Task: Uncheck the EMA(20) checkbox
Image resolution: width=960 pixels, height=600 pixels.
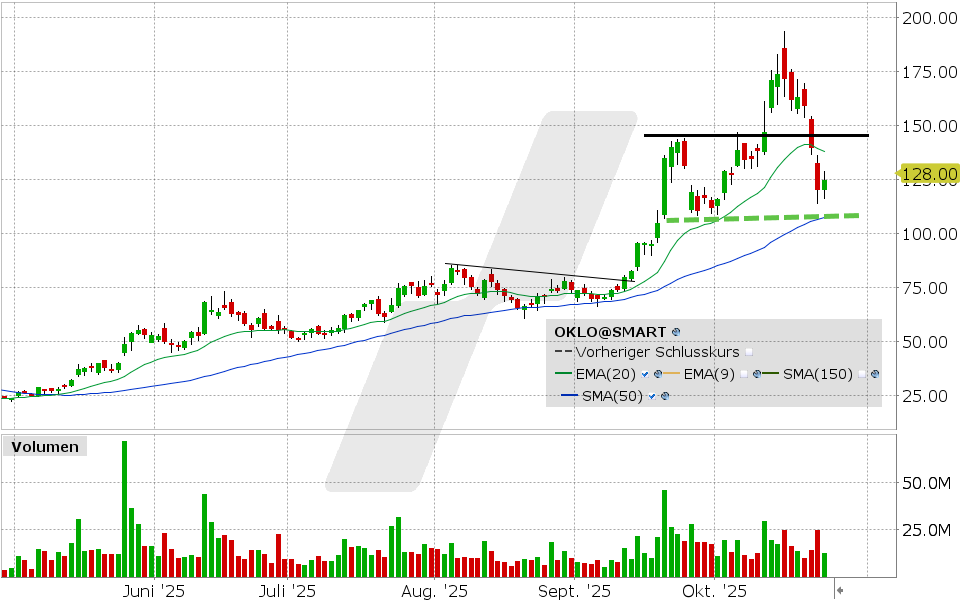Action: tap(645, 374)
